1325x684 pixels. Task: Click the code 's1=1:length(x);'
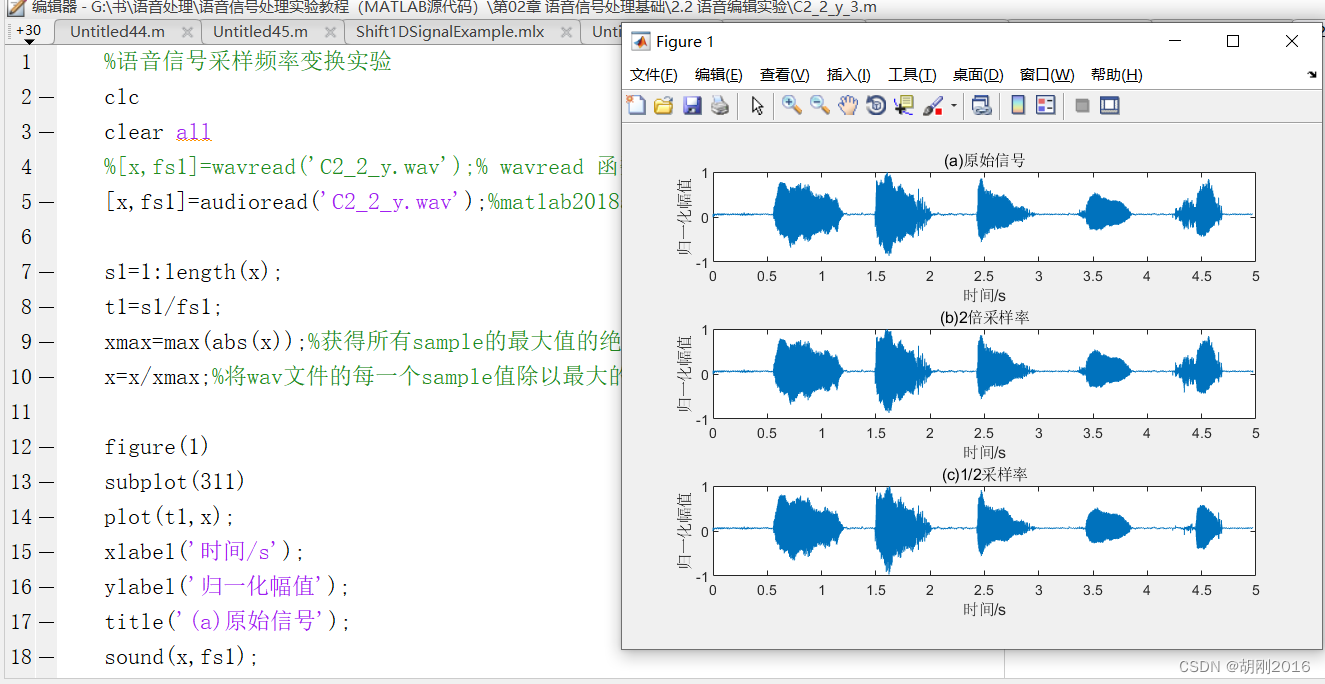click(194, 272)
